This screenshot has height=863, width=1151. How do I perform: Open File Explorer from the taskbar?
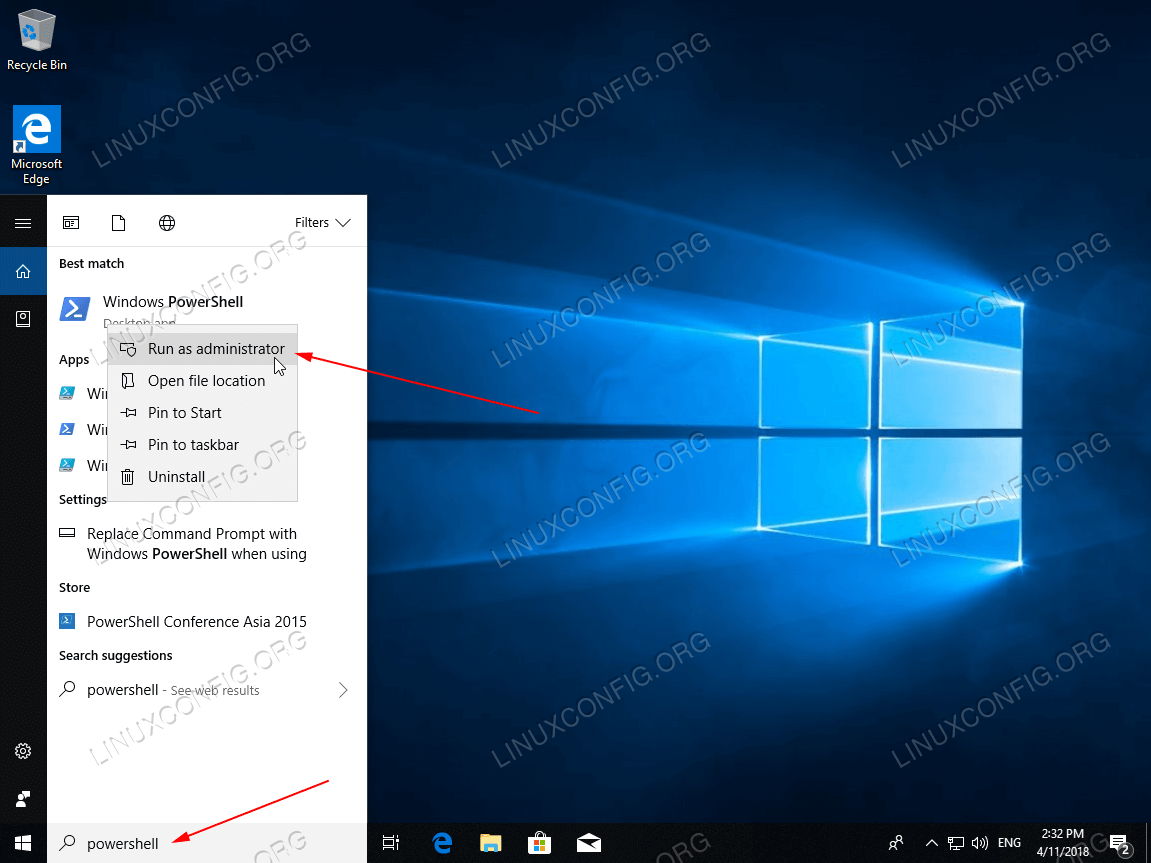pos(490,843)
